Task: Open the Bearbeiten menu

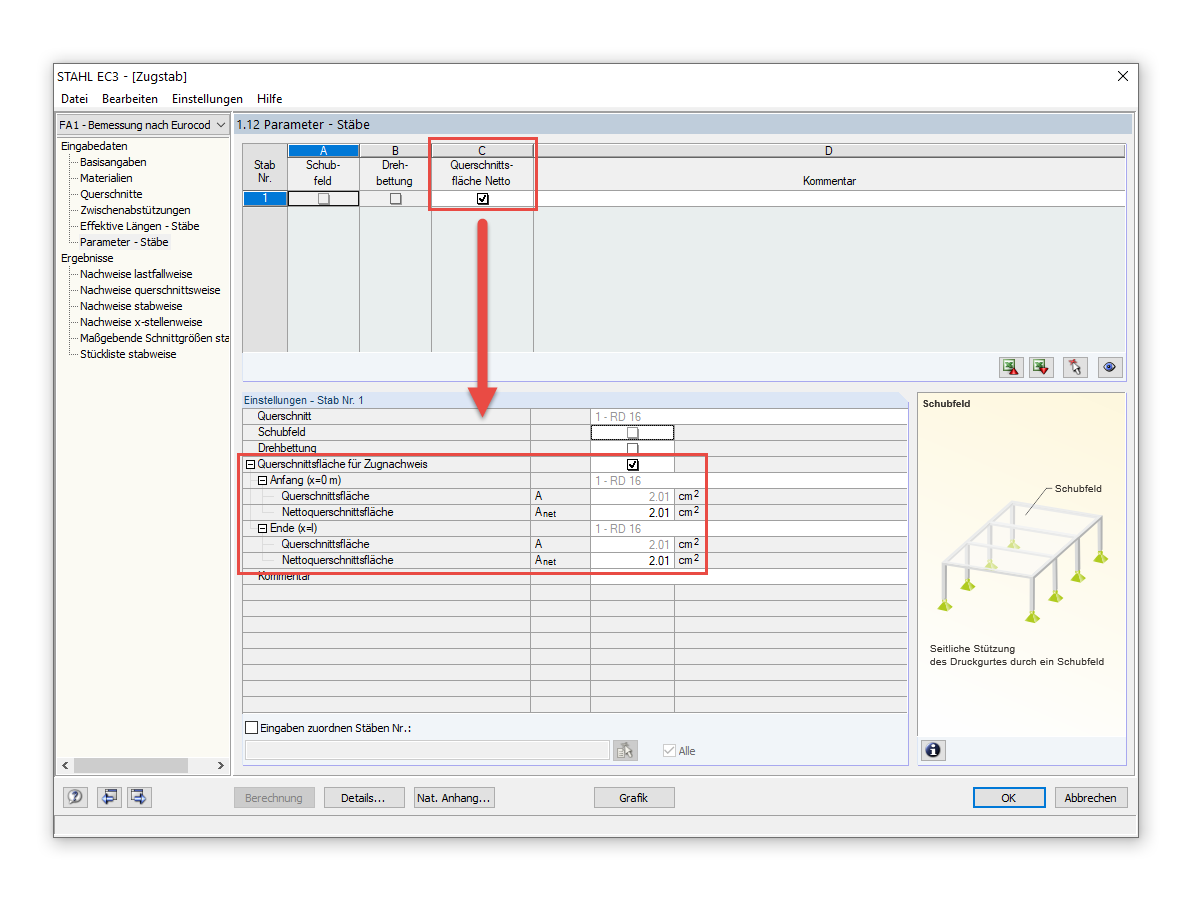Action: click(x=130, y=99)
